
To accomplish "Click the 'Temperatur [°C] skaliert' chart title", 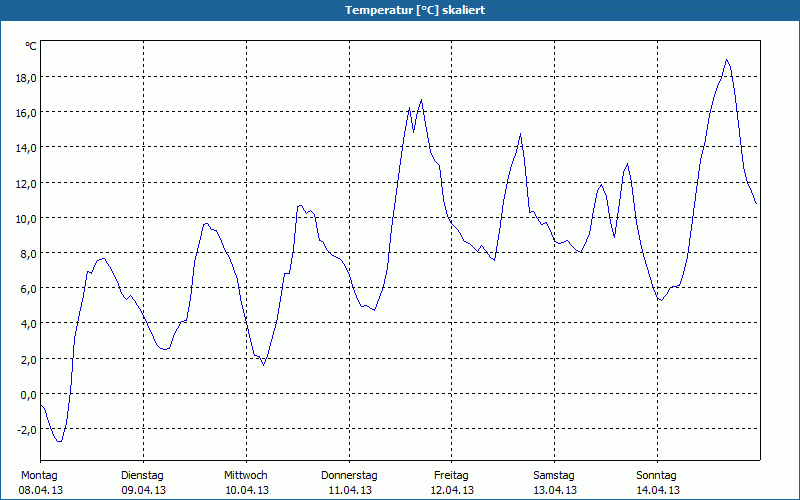I will coord(415,10).
